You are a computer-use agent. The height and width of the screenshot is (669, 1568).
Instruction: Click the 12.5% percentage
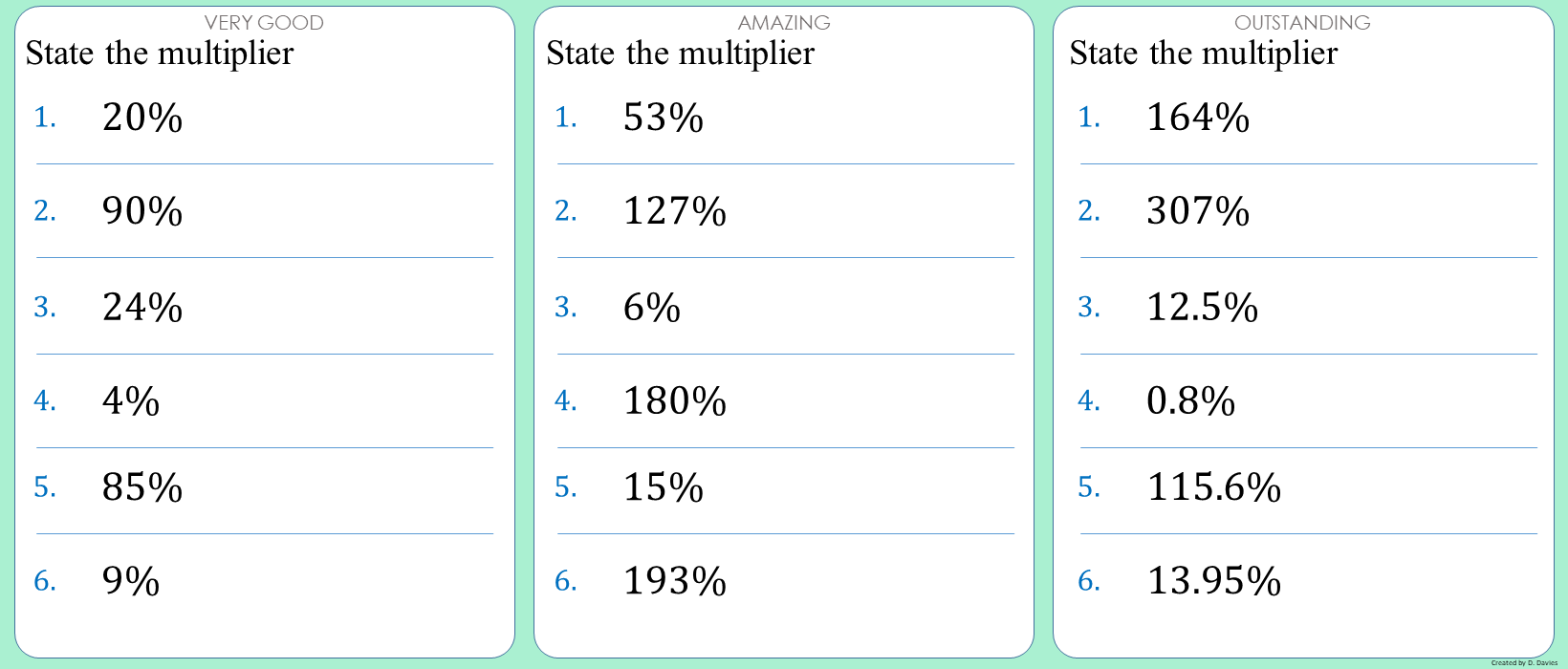1203,308
